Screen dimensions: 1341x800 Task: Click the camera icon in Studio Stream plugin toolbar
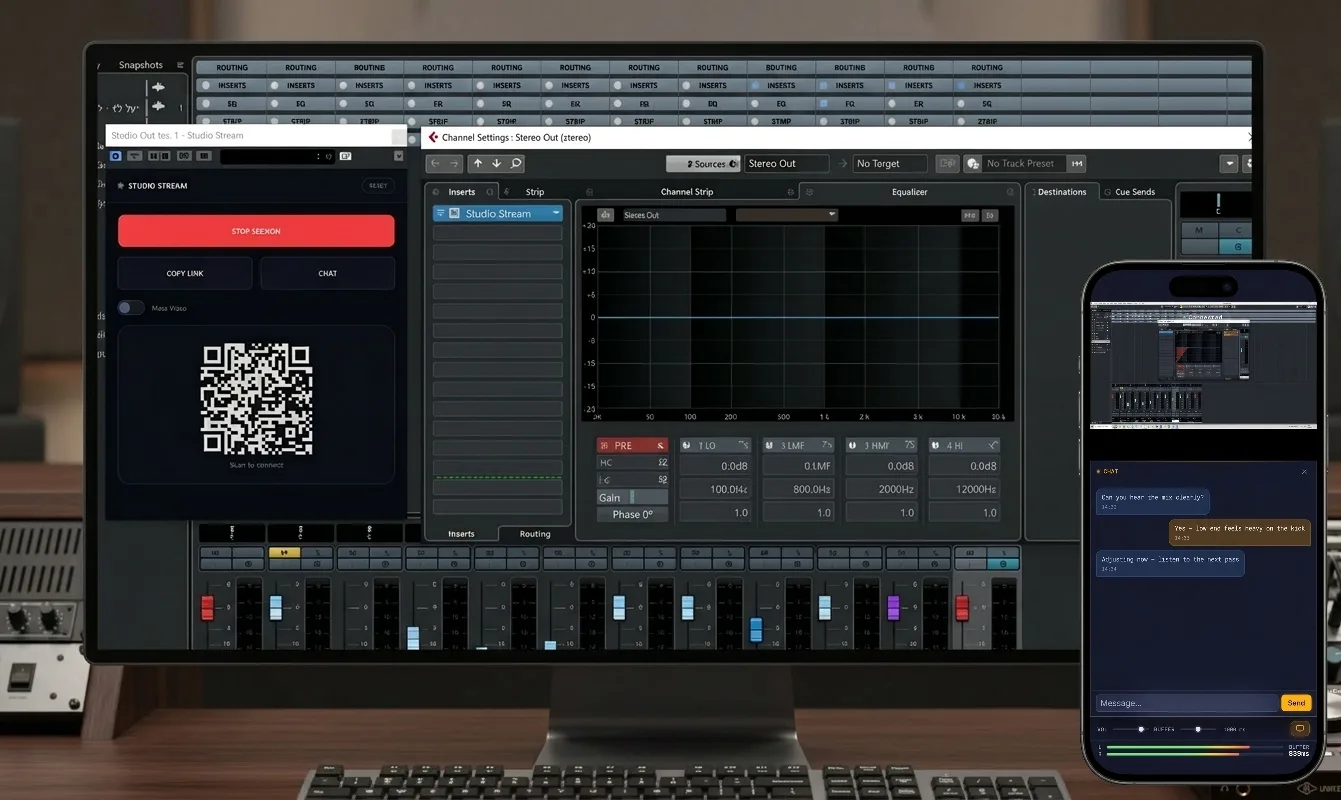(345, 156)
